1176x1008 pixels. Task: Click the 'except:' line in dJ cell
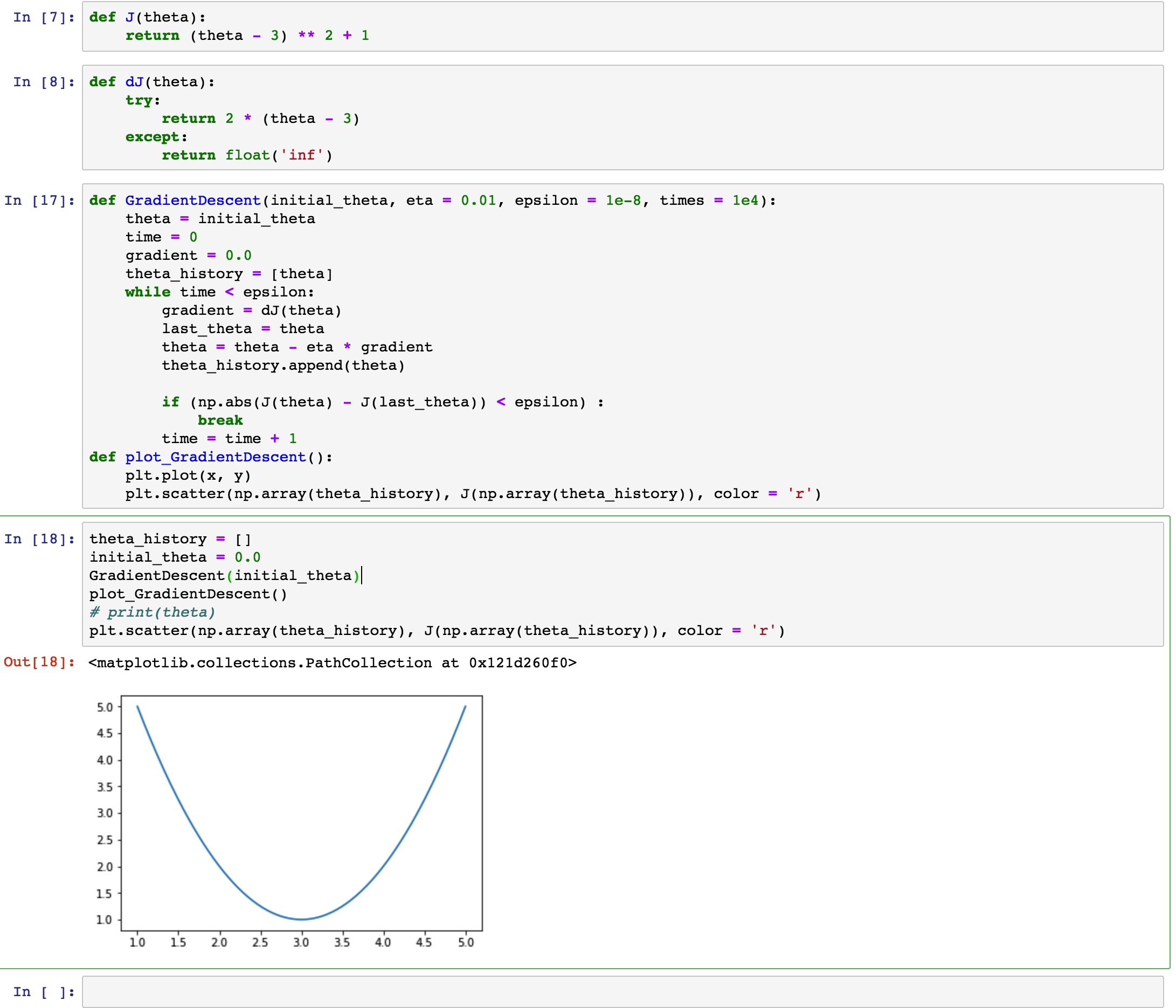pyautogui.click(x=156, y=137)
